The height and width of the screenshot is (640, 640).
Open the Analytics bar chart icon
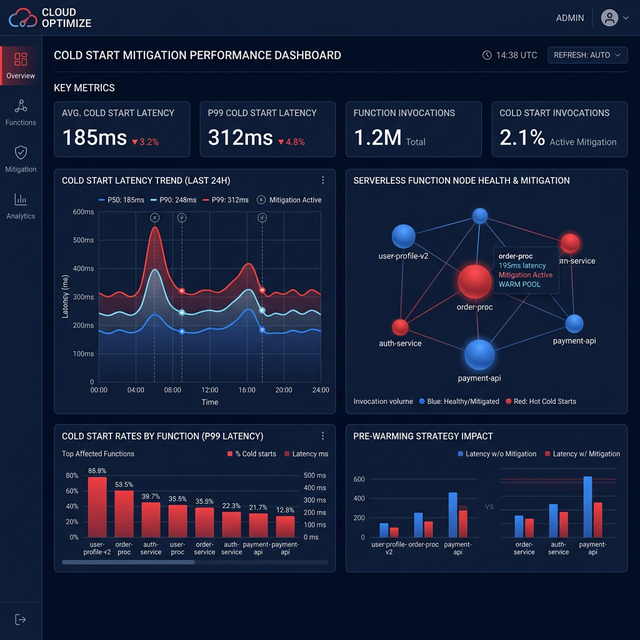click(21, 199)
